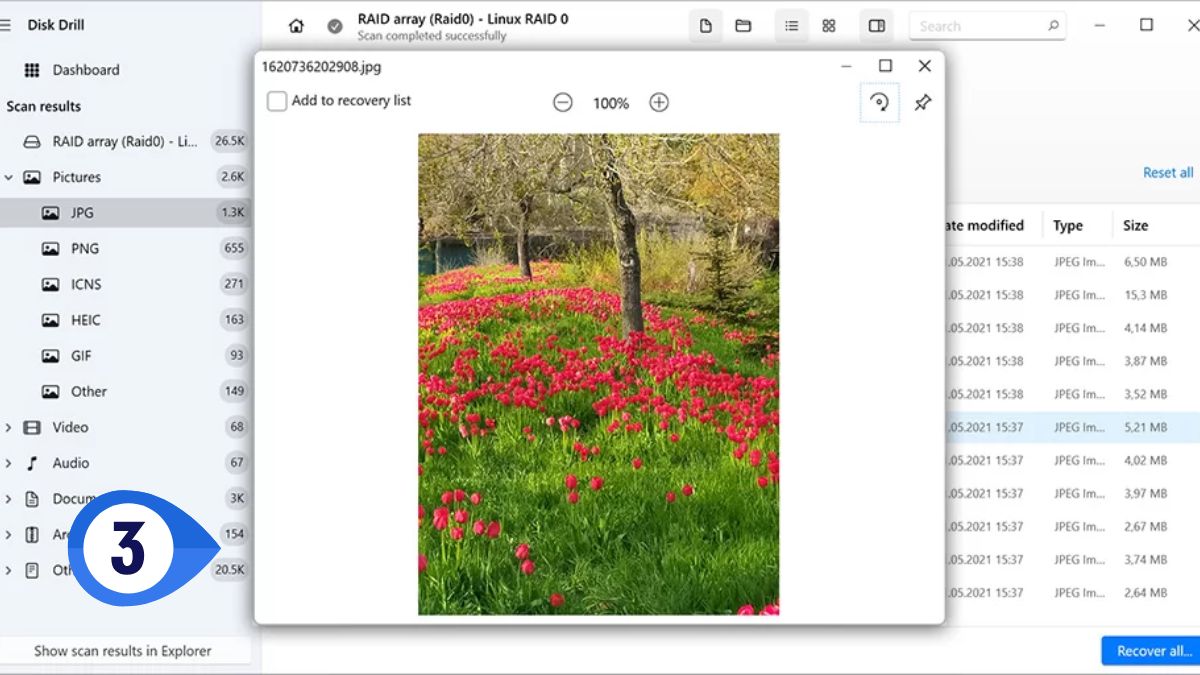Switch to the folder view icon
1200x675 pixels.
(x=743, y=26)
